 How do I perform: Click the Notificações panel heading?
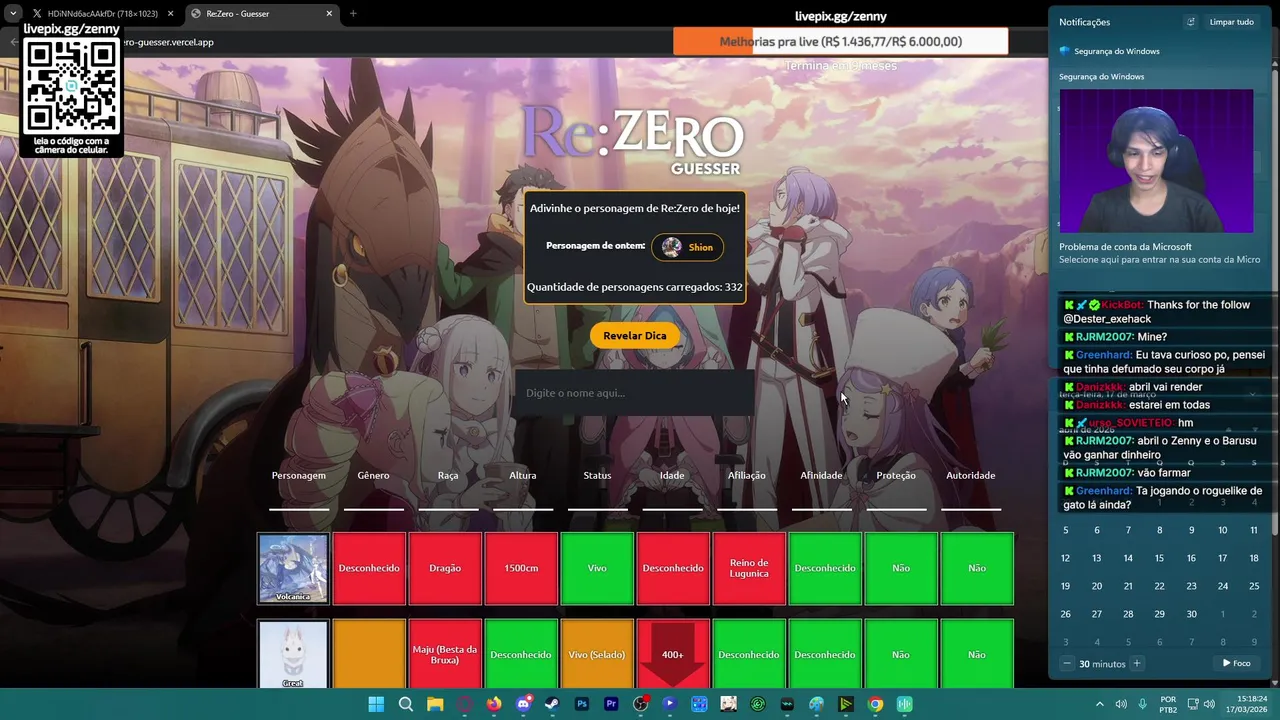point(1084,22)
